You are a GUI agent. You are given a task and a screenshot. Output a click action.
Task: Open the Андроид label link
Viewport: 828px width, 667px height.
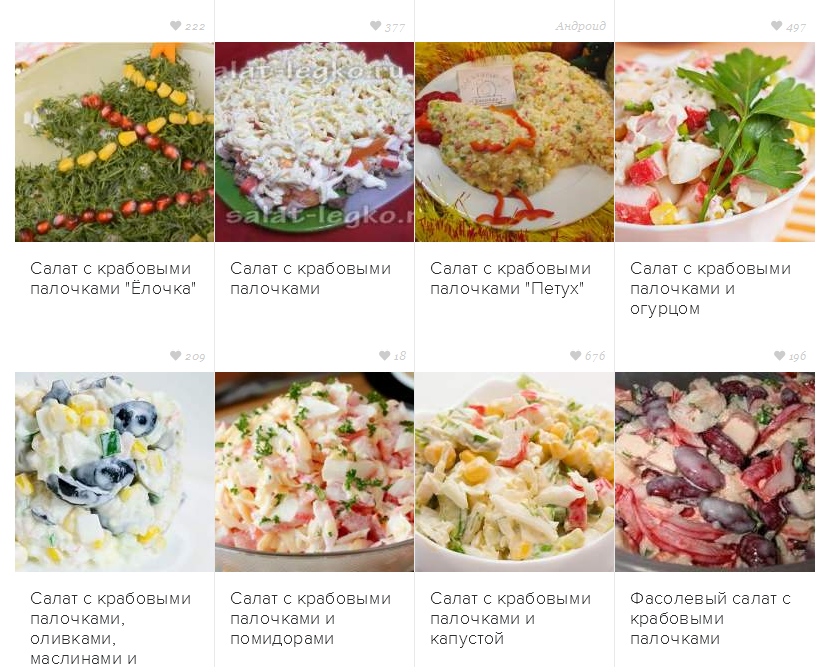pyautogui.click(x=580, y=26)
